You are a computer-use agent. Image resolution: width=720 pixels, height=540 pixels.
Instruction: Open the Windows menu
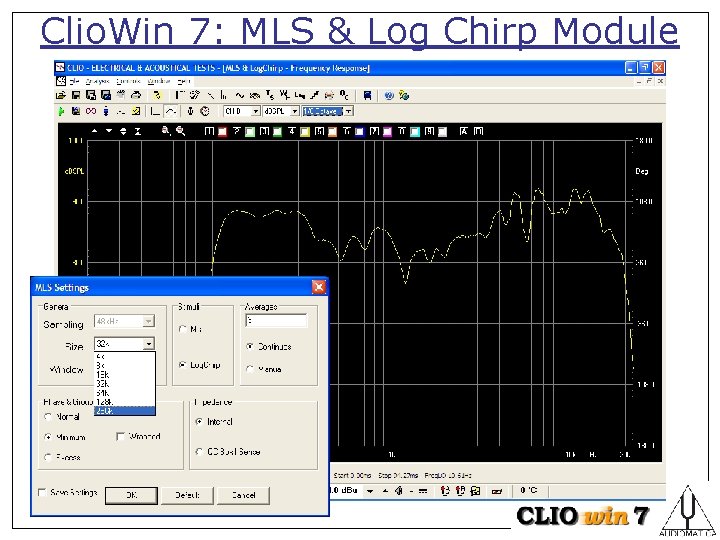(159, 81)
